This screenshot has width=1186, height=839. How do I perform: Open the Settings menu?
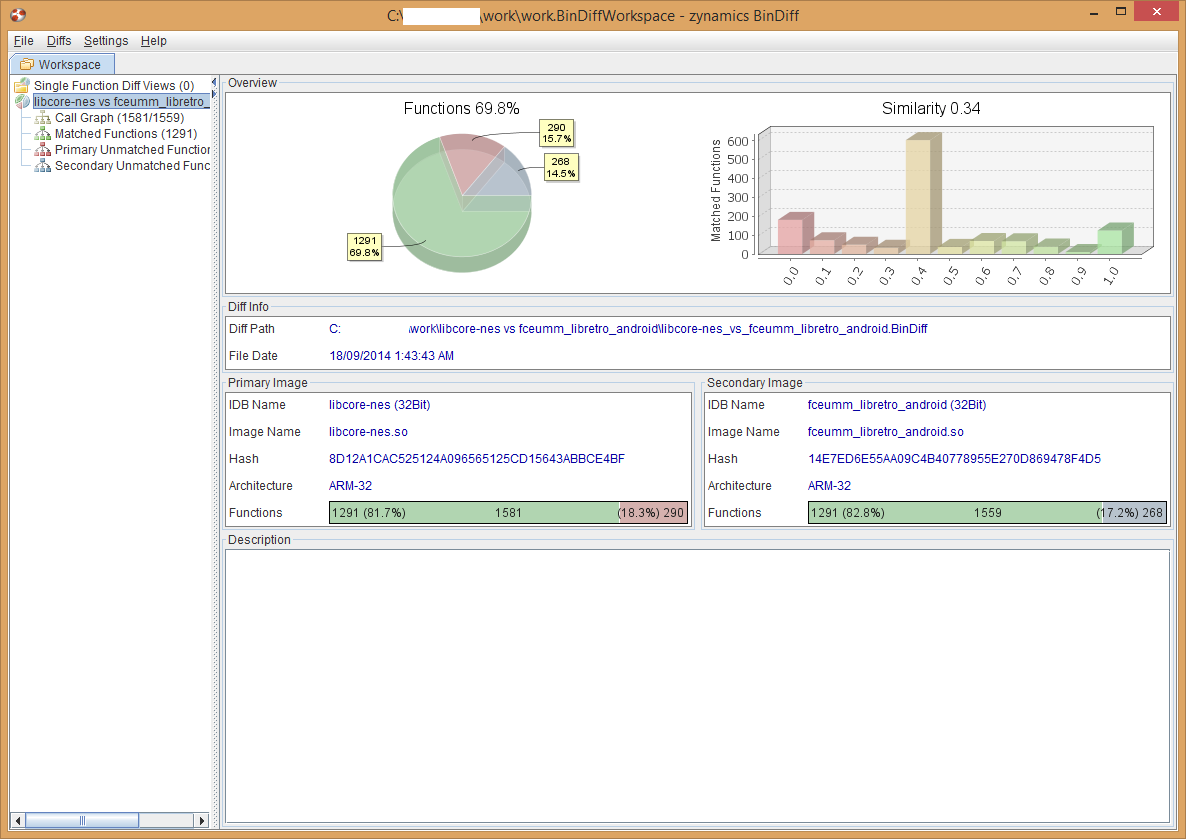[106, 41]
